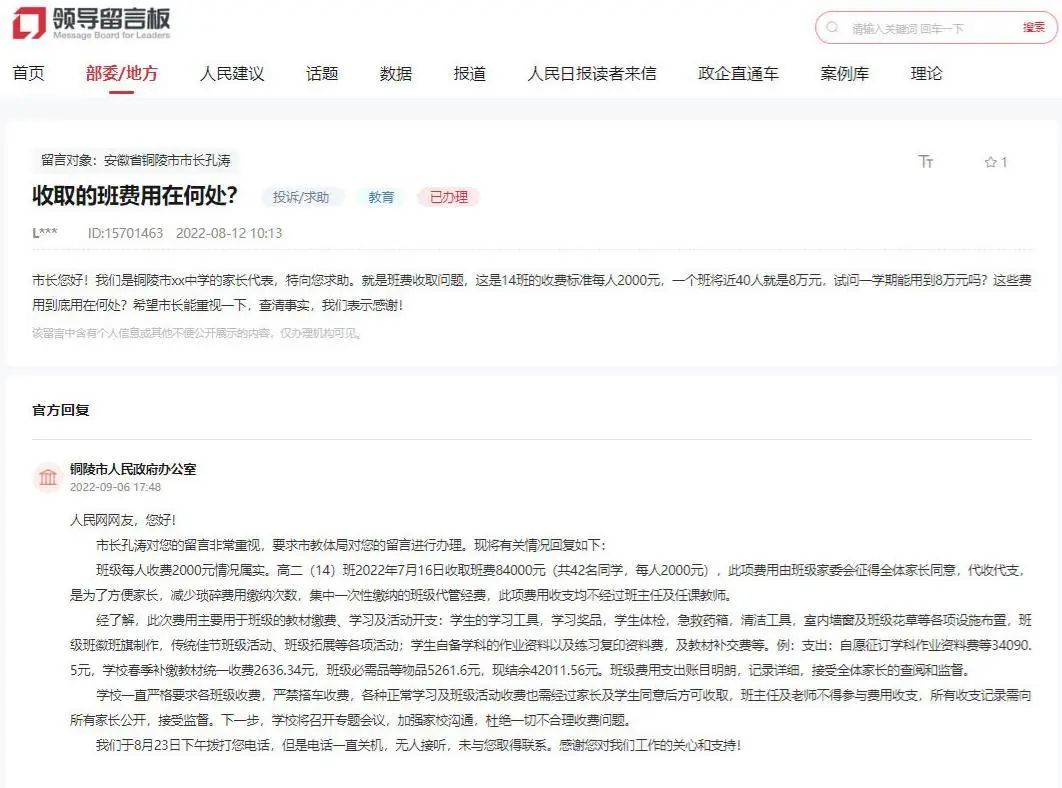Switch to the 首页 tab
This screenshot has height=788, width=1062.
[x=28, y=72]
